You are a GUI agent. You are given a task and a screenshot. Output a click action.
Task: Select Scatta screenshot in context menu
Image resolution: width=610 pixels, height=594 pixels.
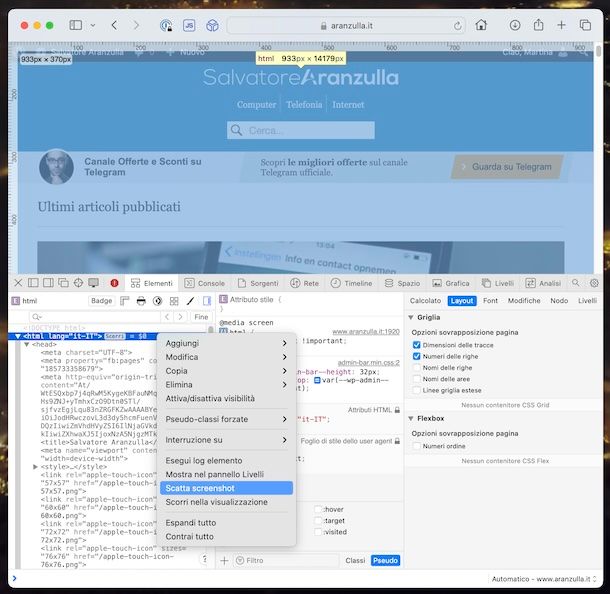click(x=226, y=488)
